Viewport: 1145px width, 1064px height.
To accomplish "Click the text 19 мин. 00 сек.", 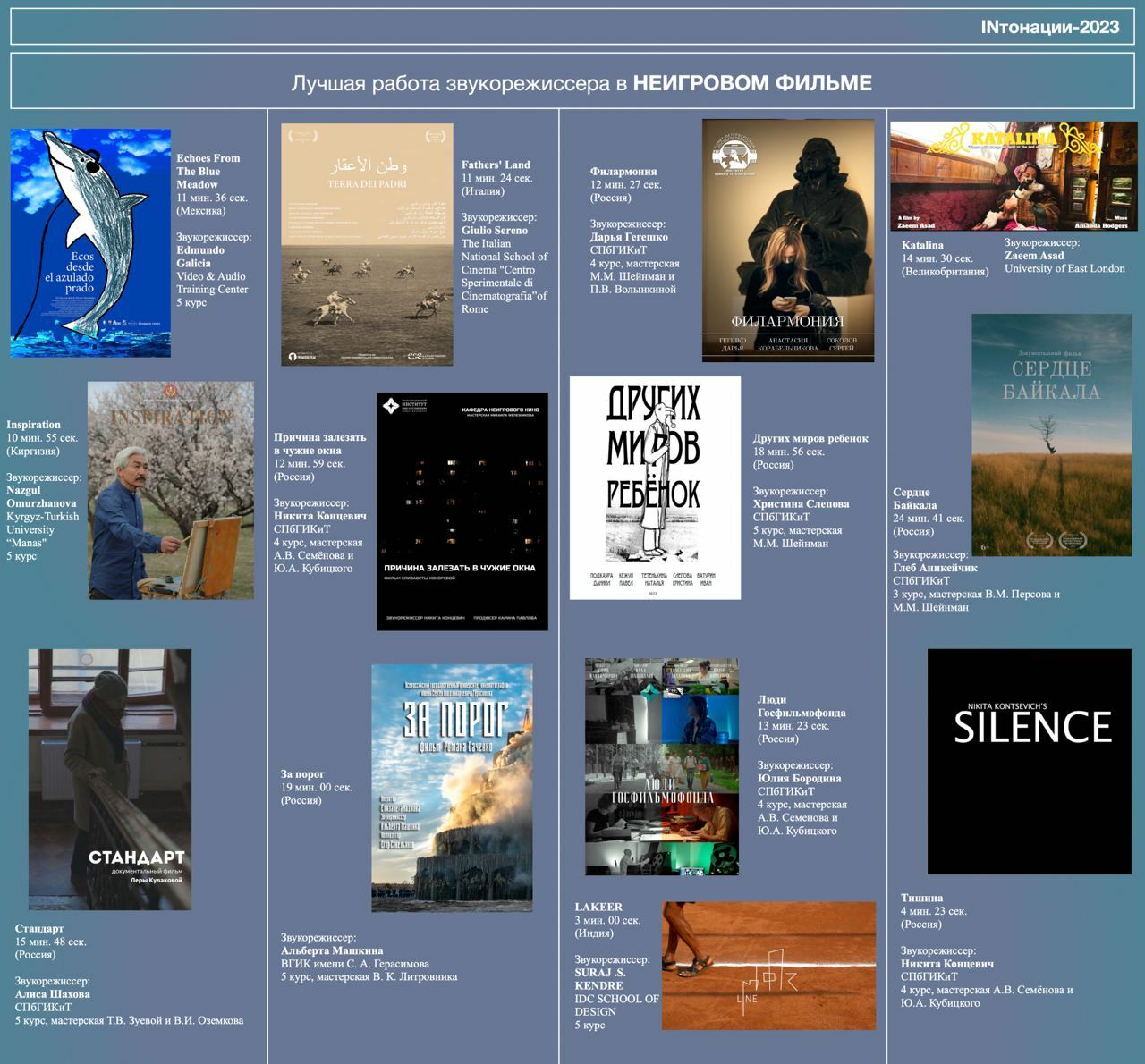I will [317, 788].
